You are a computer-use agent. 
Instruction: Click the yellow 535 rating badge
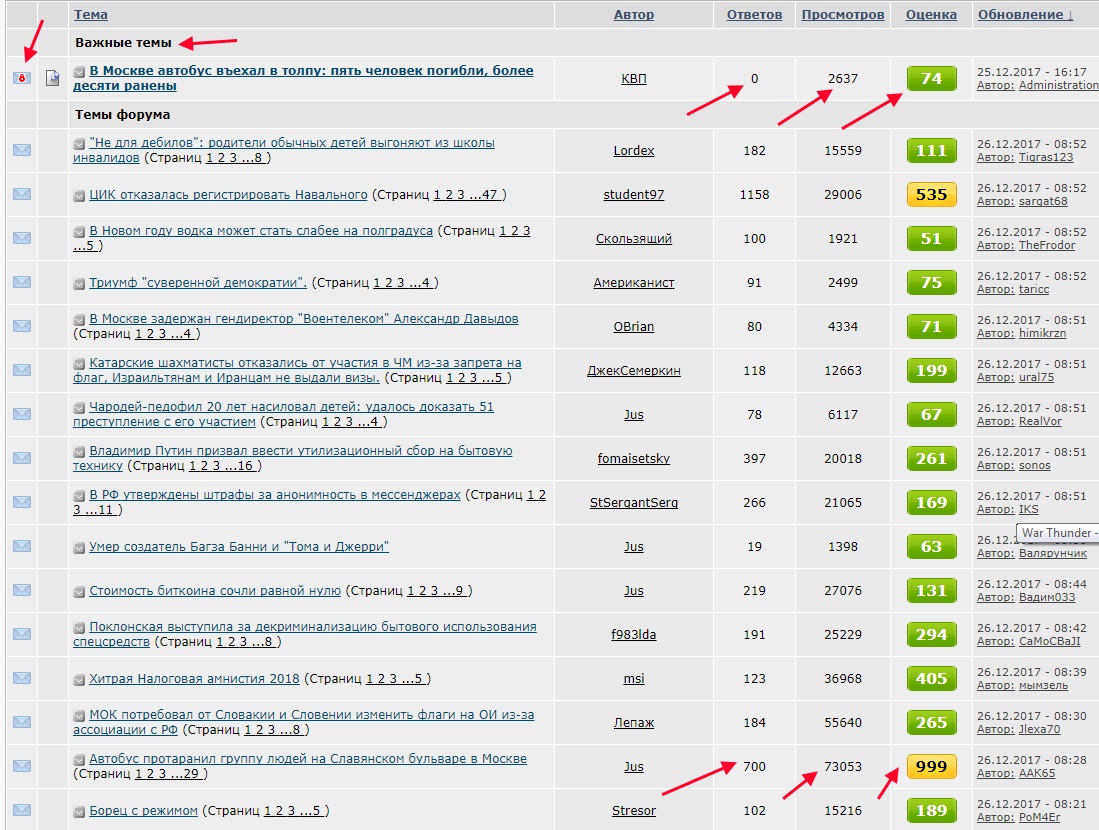tap(931, 194)
